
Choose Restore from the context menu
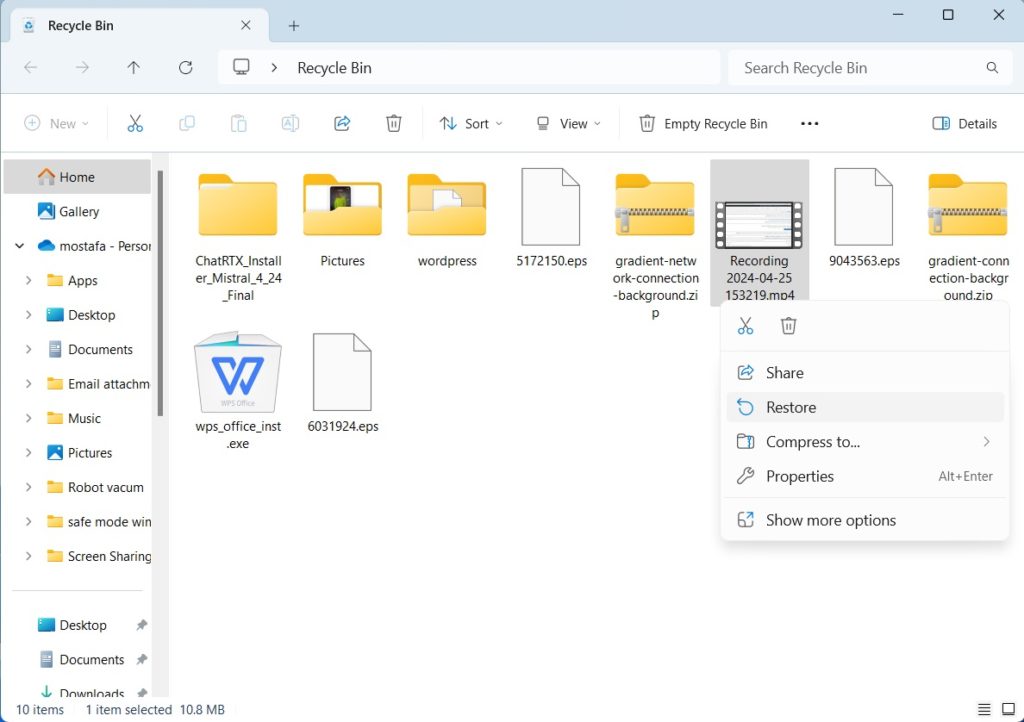790,407
